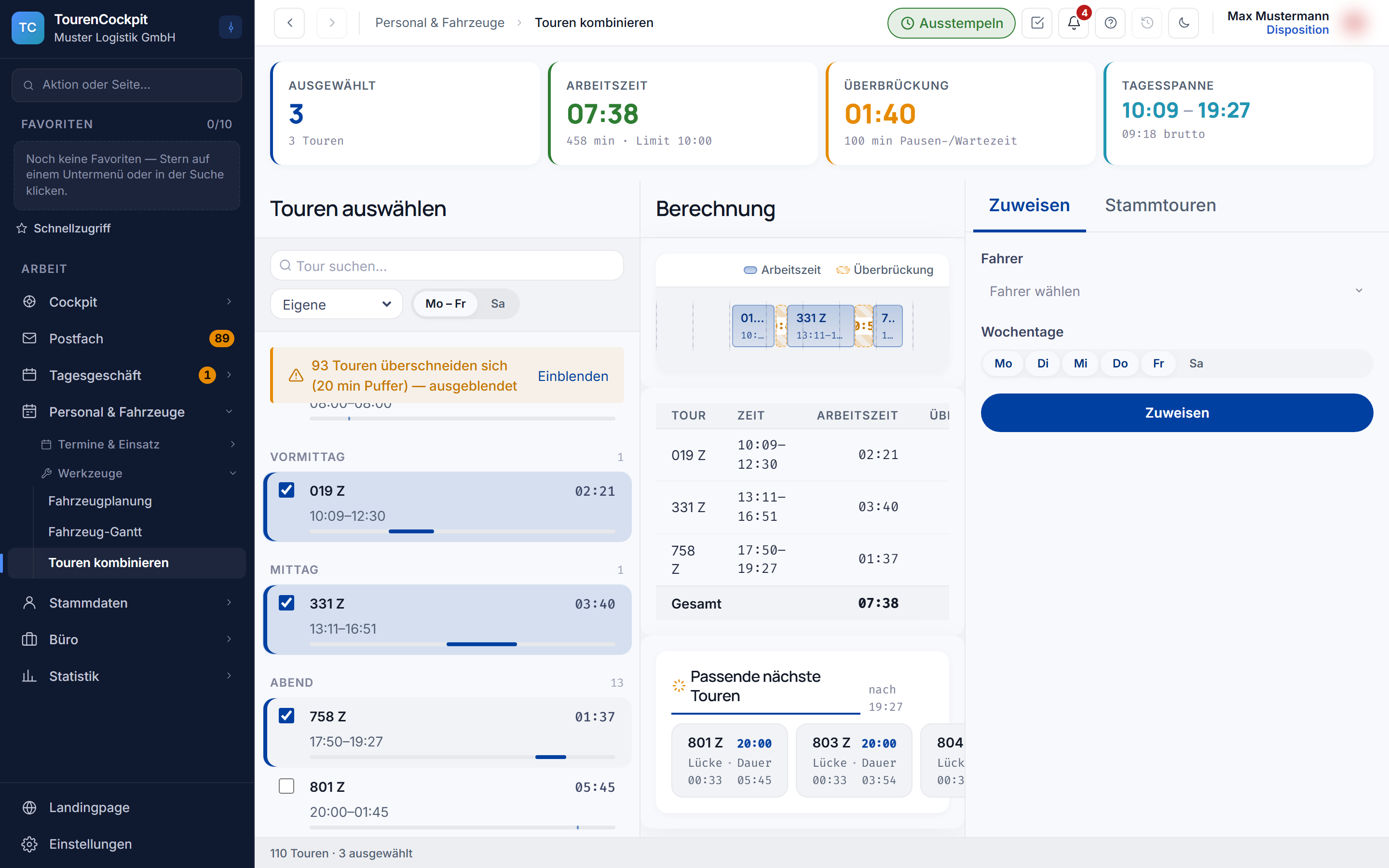Toggle weekday Sa chip under Wochentage

tap(1196, 364)
